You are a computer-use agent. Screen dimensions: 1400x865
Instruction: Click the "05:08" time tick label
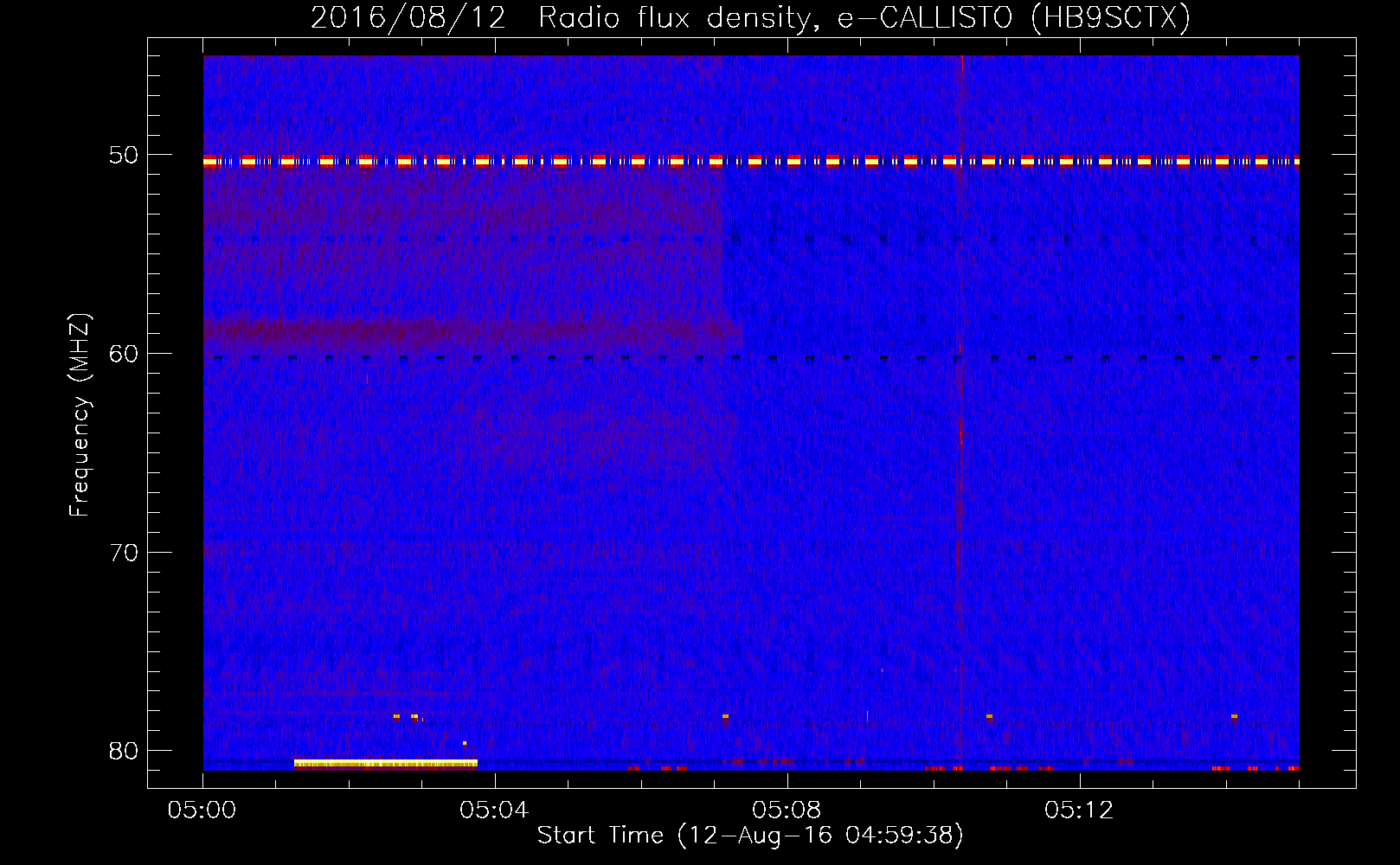[787, 811]
